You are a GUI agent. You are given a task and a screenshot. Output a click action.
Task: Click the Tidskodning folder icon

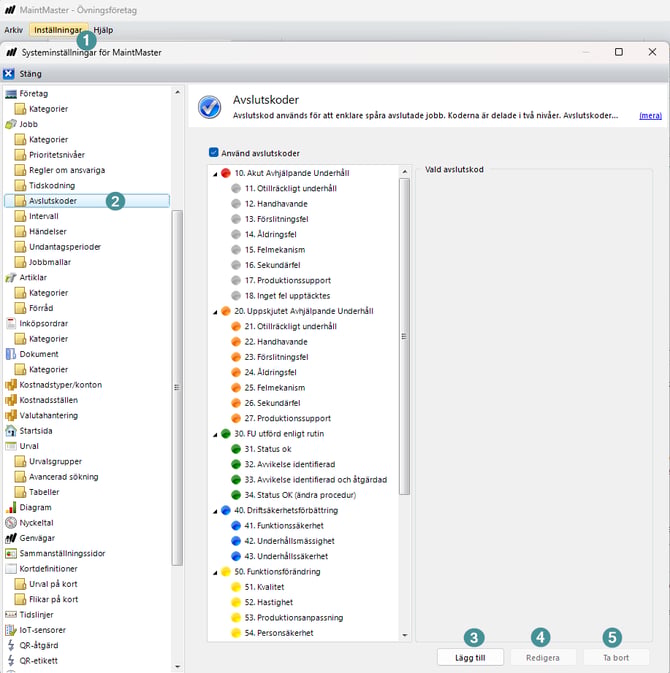coord(20,185)
